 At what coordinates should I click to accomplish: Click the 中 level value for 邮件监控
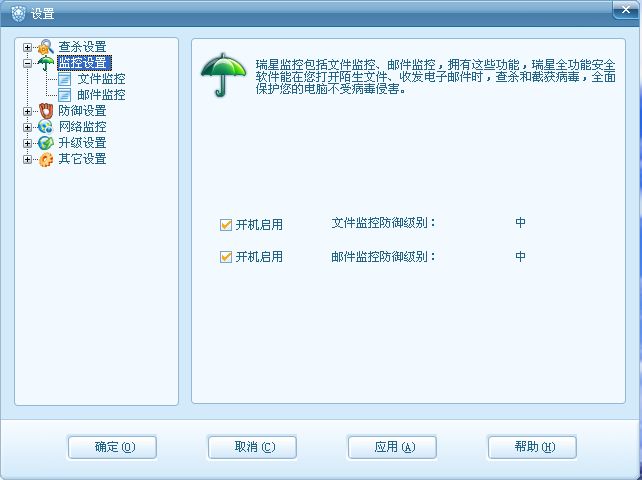coord(520,257)
